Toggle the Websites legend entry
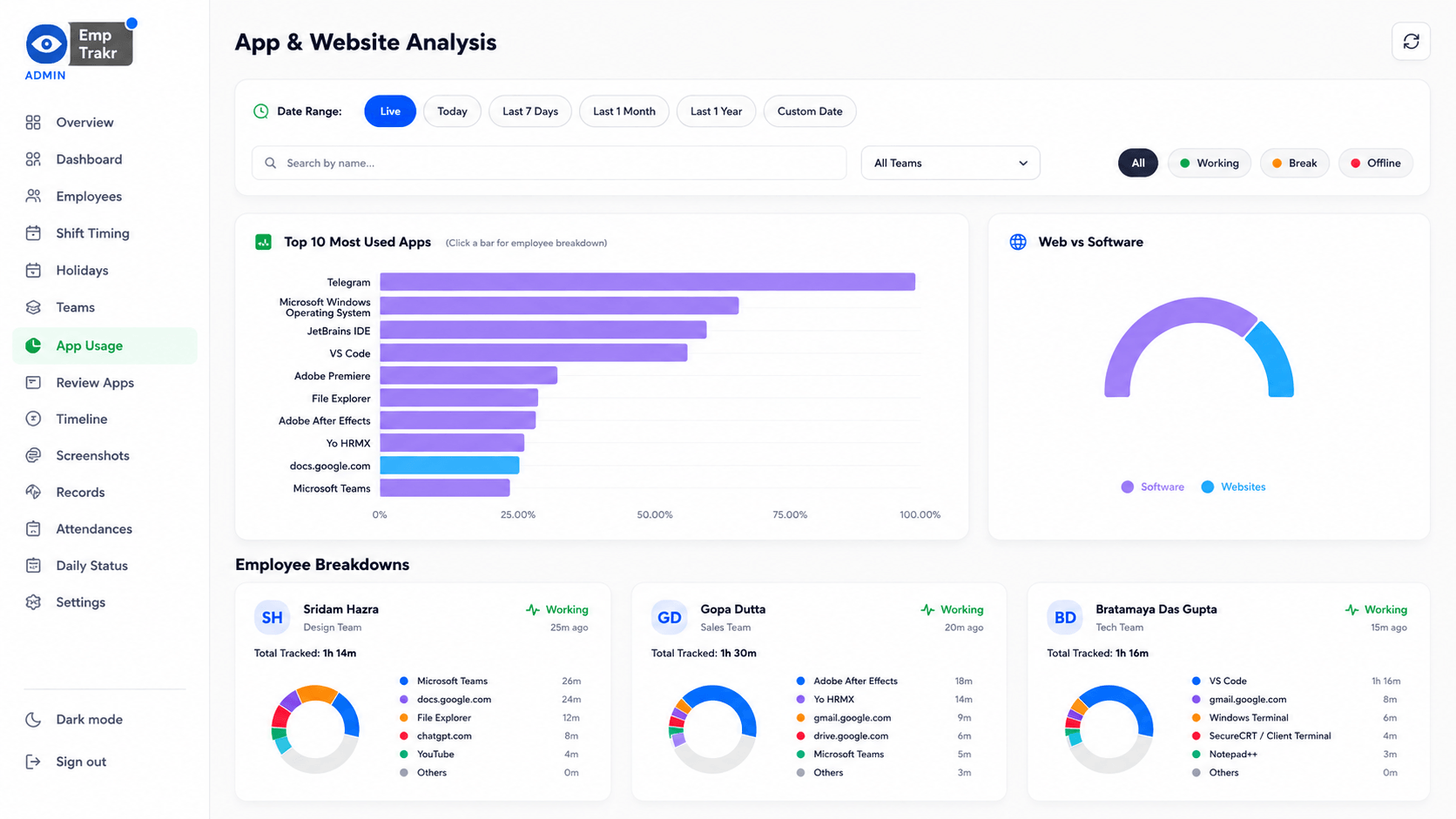 (1233, 487)
